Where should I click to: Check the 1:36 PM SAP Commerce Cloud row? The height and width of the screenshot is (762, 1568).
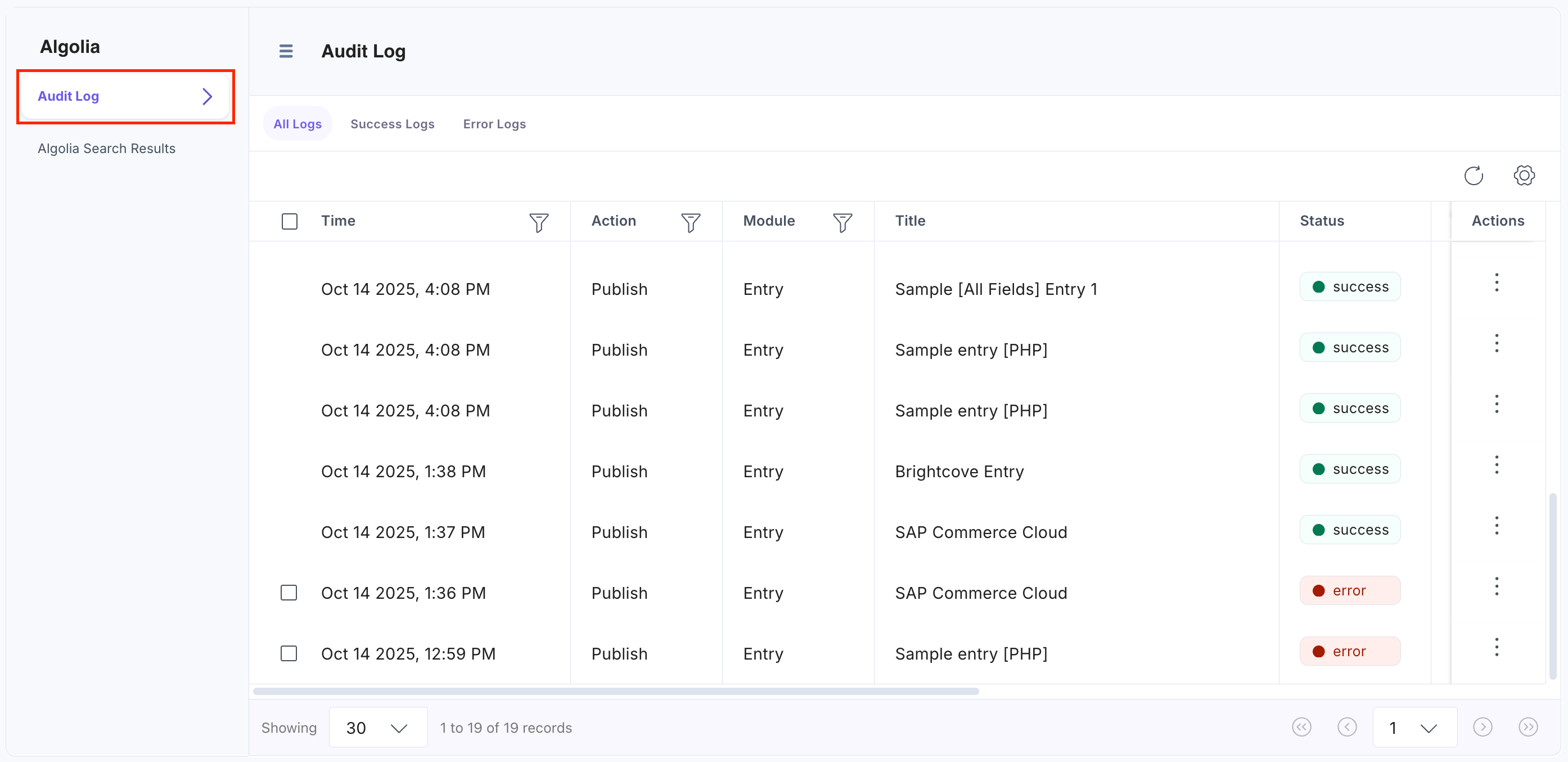pos(289,593)
